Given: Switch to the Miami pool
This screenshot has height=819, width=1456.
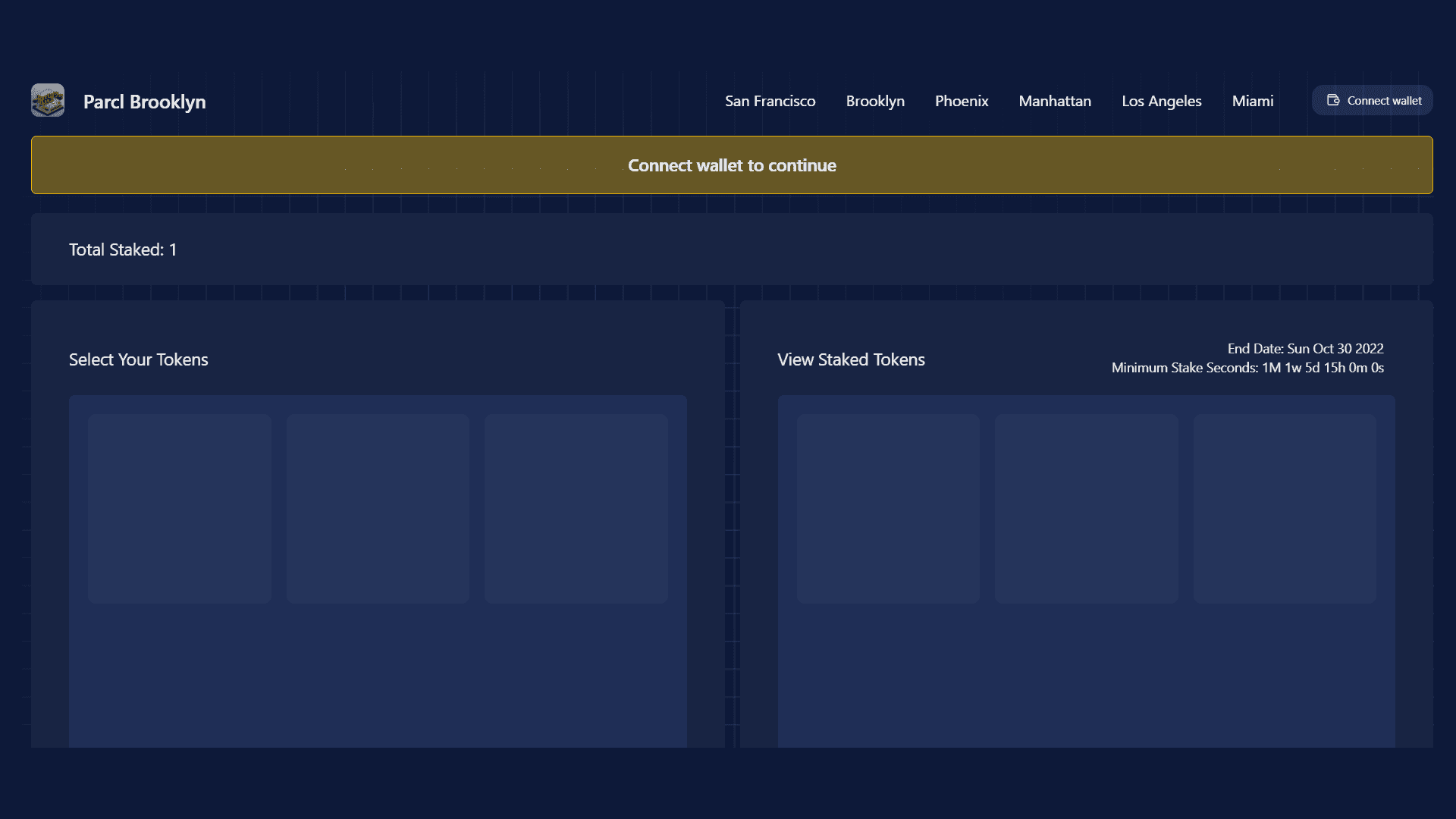Looking at the screenshot, I should coord(1252,101).
